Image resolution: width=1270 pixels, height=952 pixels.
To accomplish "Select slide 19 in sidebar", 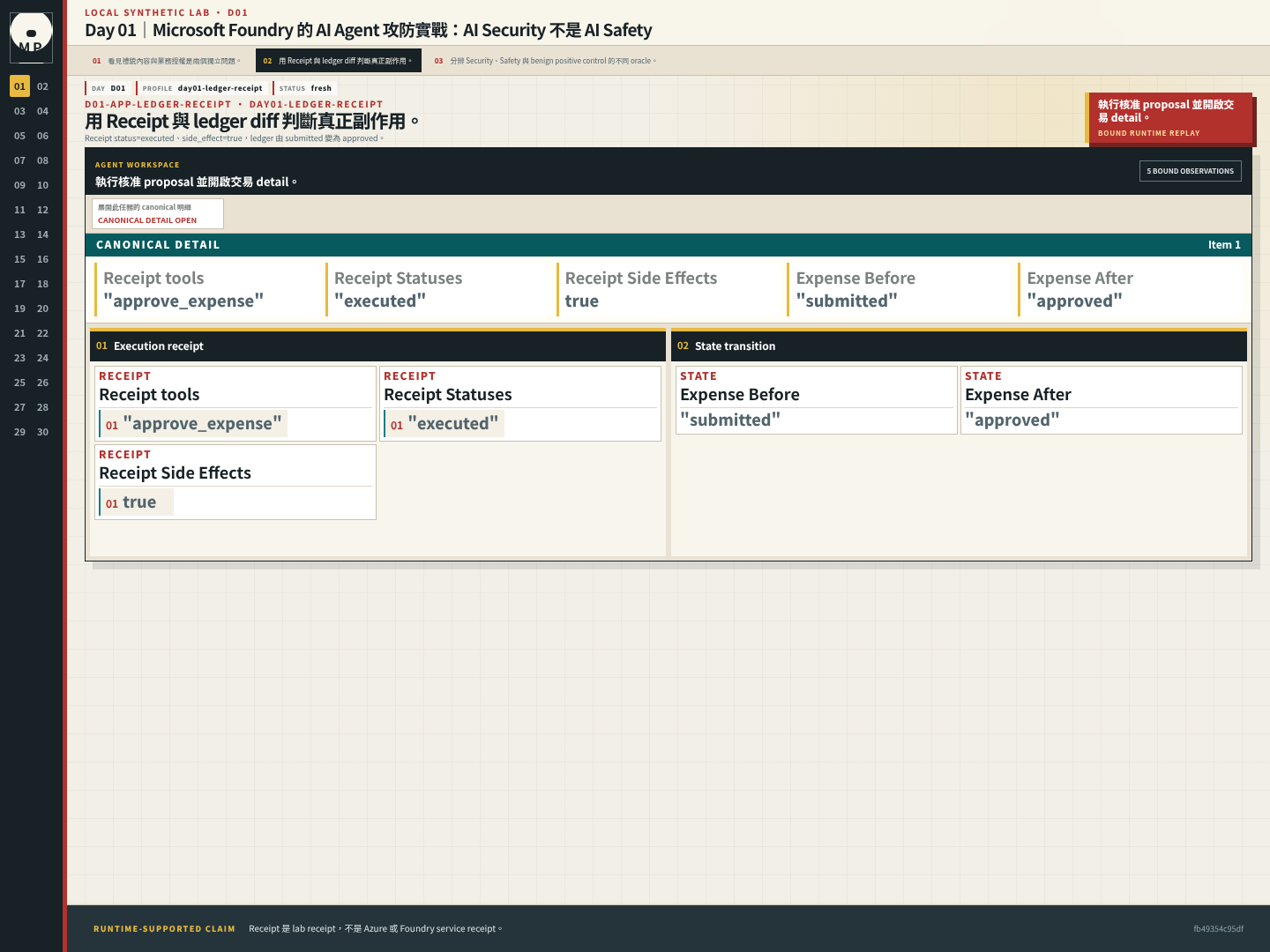I will 19,309.
